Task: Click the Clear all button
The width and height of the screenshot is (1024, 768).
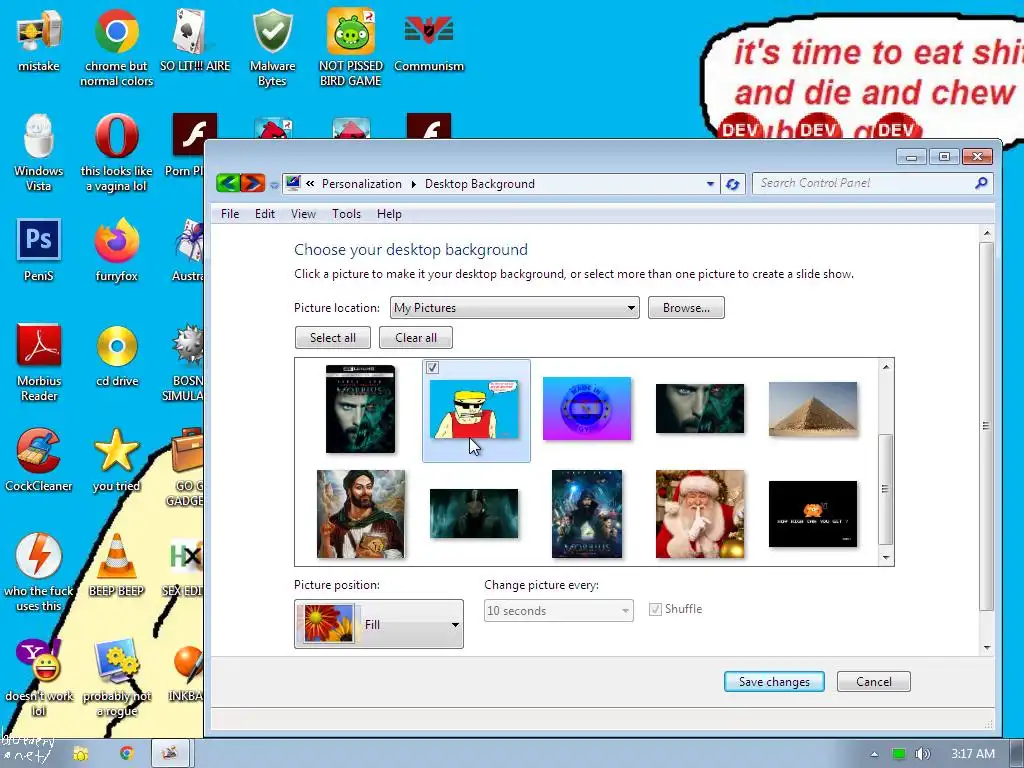Action: (x=415, y=338)
